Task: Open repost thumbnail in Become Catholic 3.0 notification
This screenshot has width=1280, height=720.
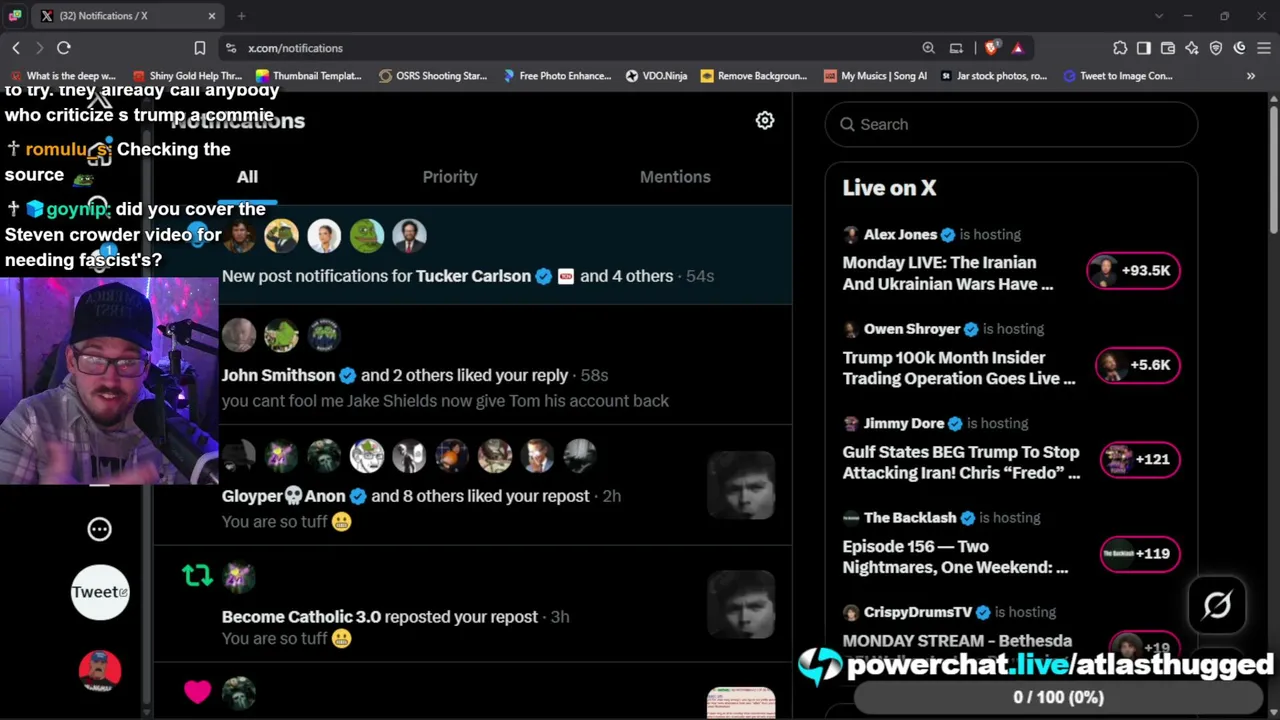Action: (741, 604)
